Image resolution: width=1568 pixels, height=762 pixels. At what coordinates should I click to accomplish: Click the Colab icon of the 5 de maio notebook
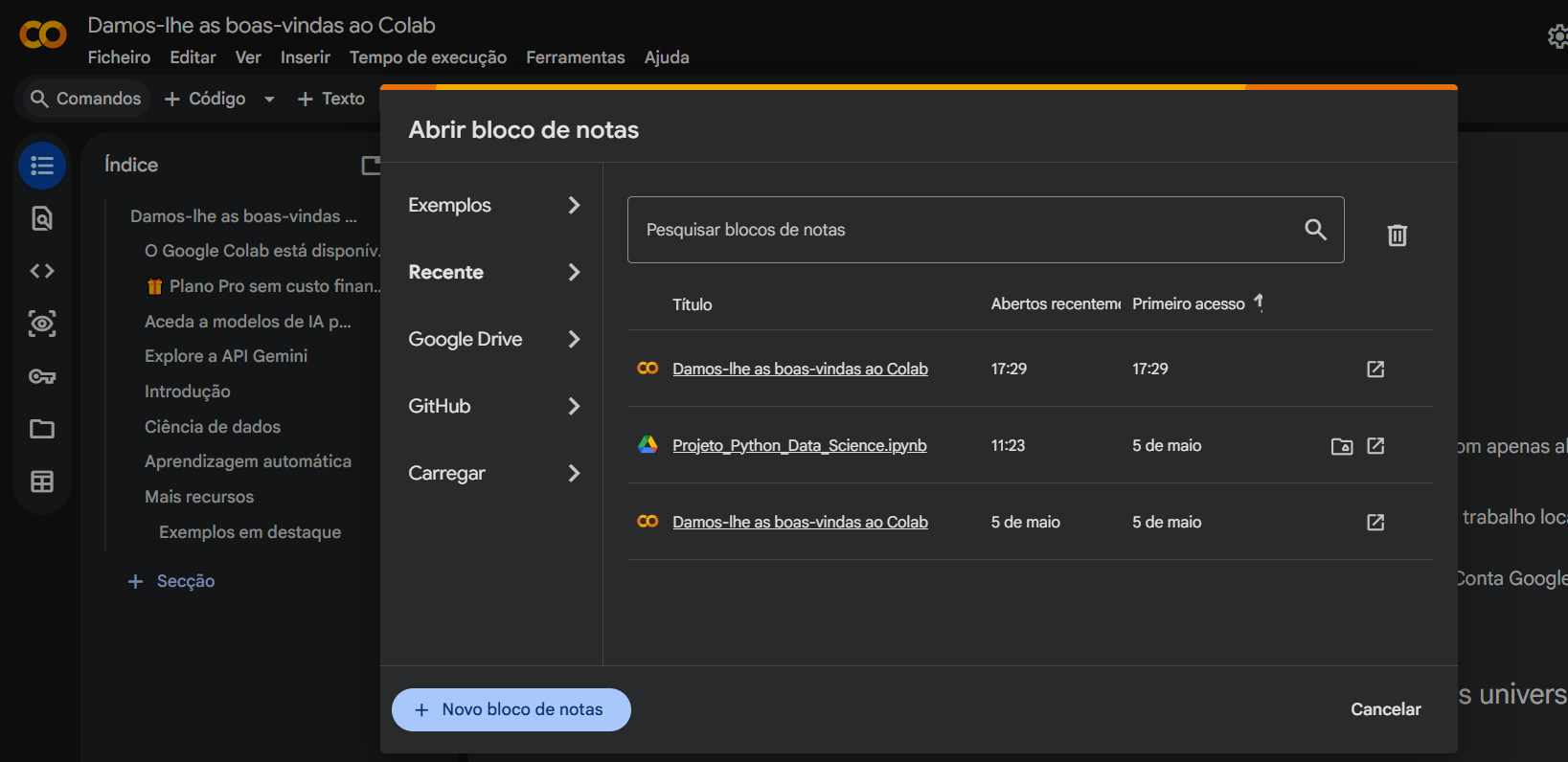pyautogui.click(x=648, y=521)
